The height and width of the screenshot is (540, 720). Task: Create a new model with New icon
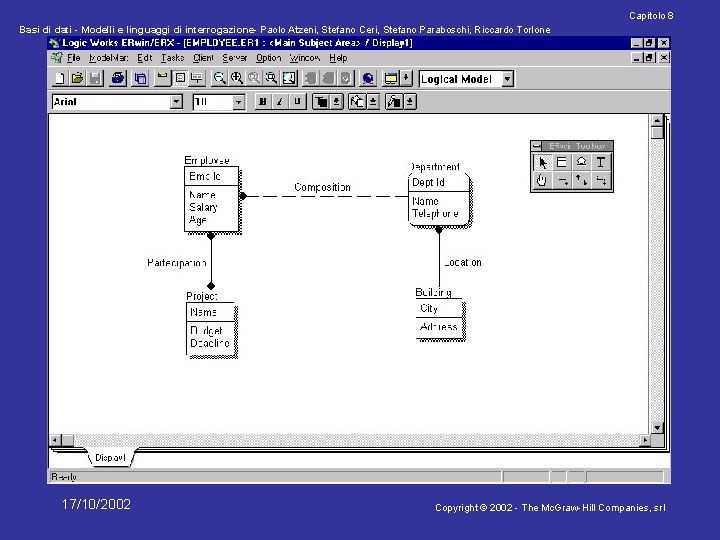tap(59, 79)
